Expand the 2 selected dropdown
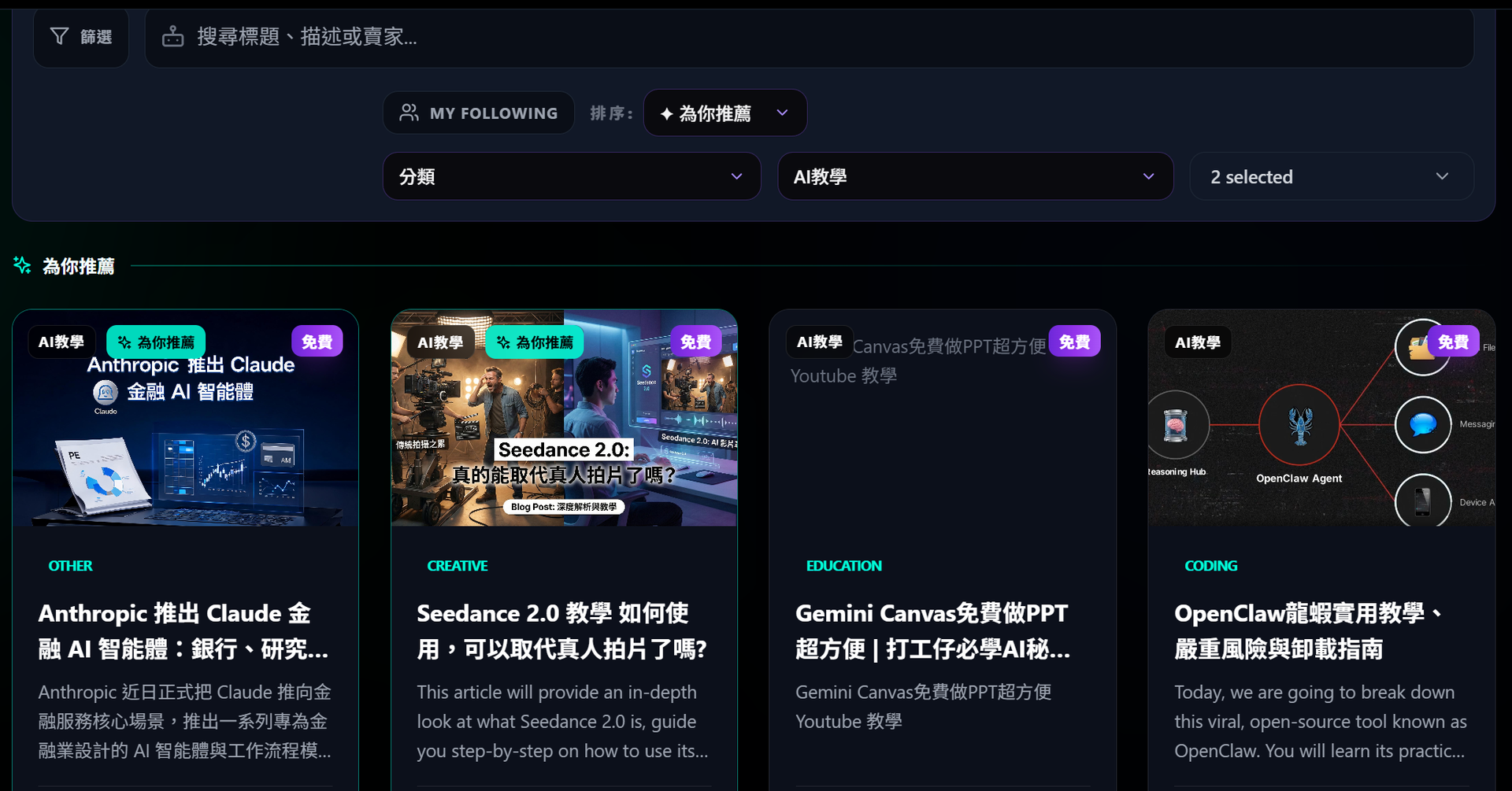 click(x=1332, y=176)
